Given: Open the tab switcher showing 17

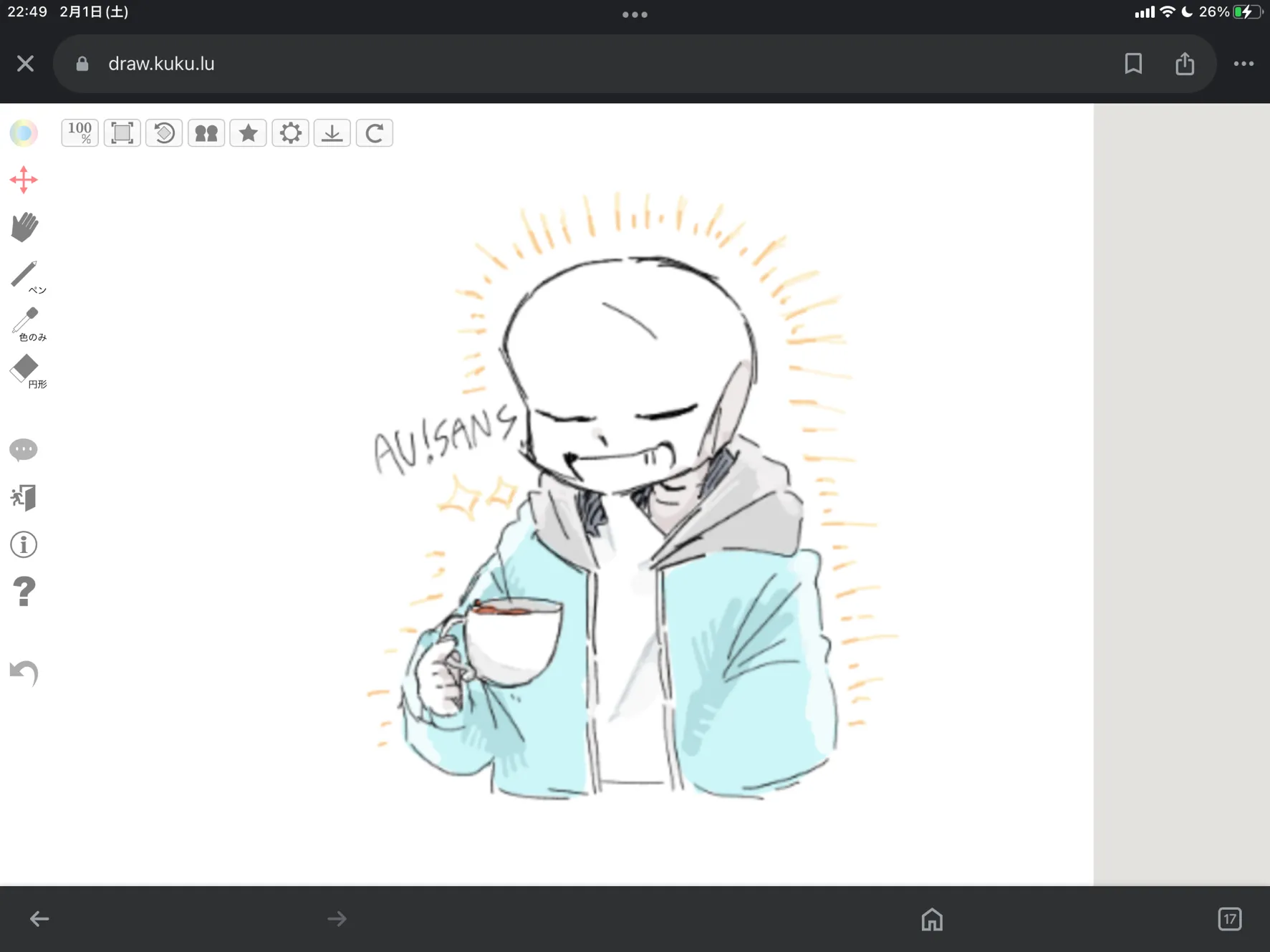Looking at the screenshot, I should 1229,918.
